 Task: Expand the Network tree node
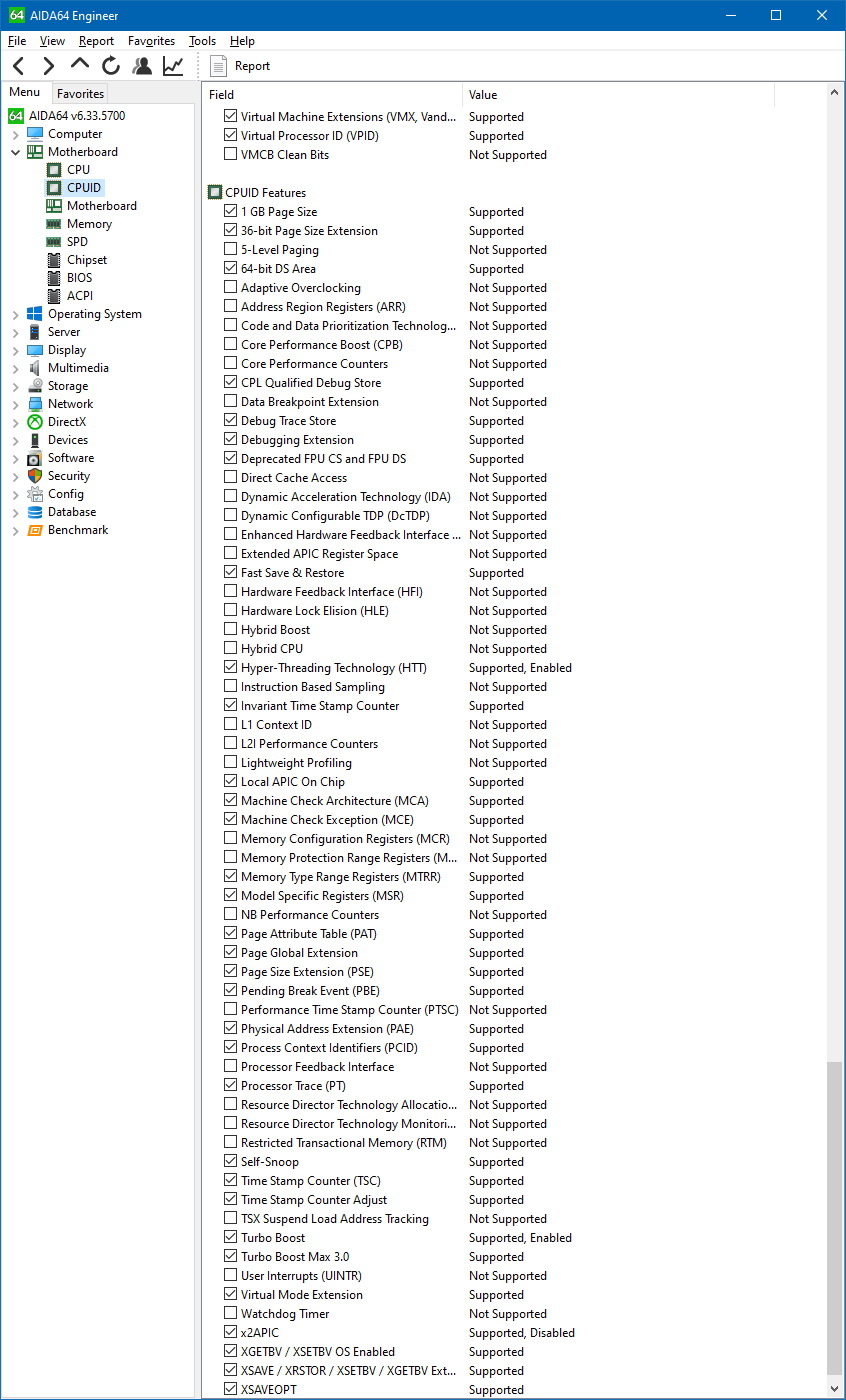tap(15, 404)
